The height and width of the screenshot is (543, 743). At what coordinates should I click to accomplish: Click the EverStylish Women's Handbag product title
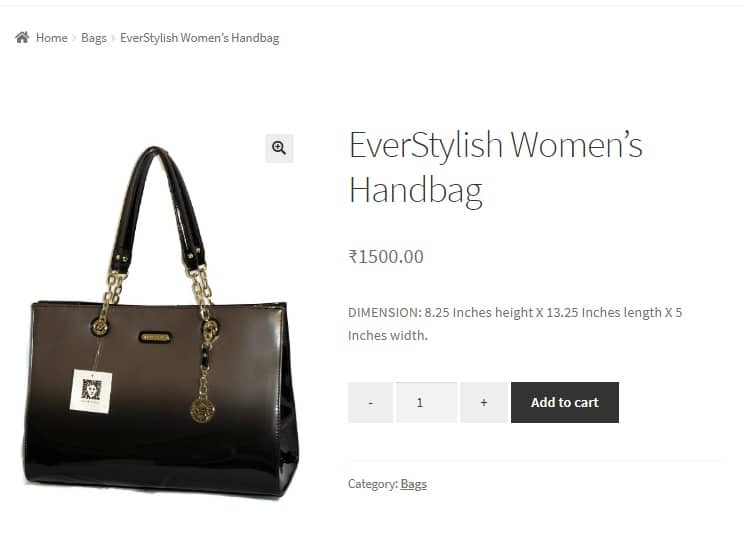[x=496, y=168]
